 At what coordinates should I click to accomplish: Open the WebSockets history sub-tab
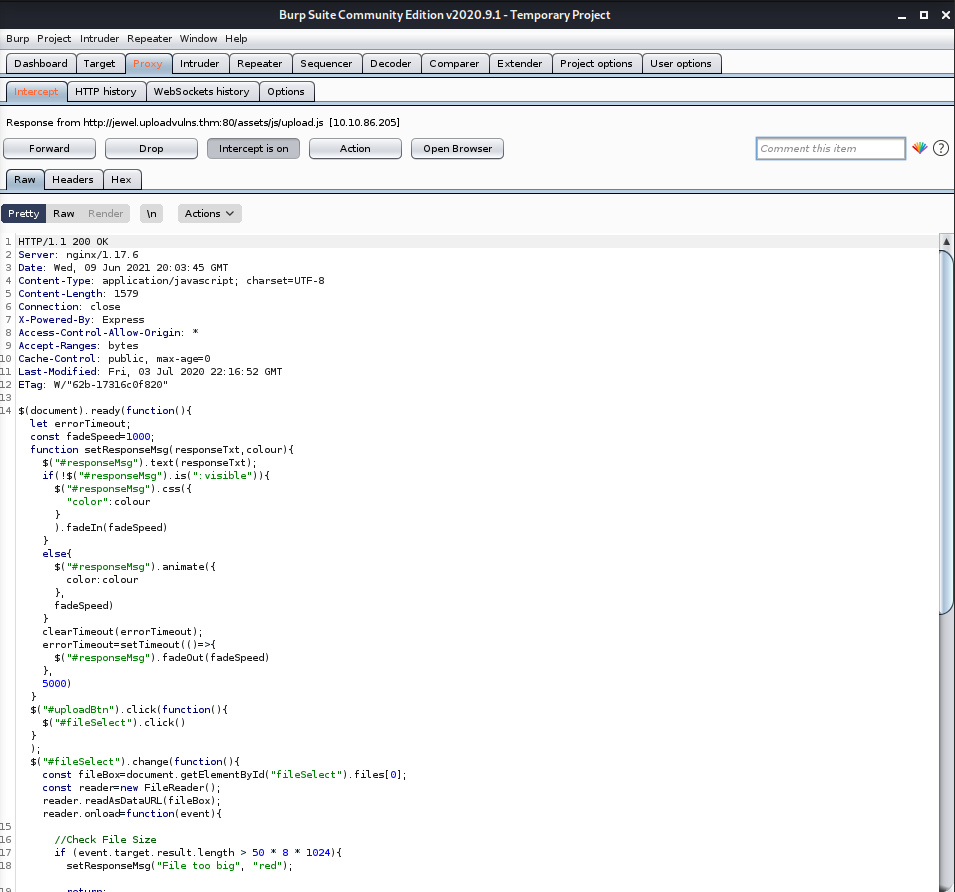click(202, 91)
